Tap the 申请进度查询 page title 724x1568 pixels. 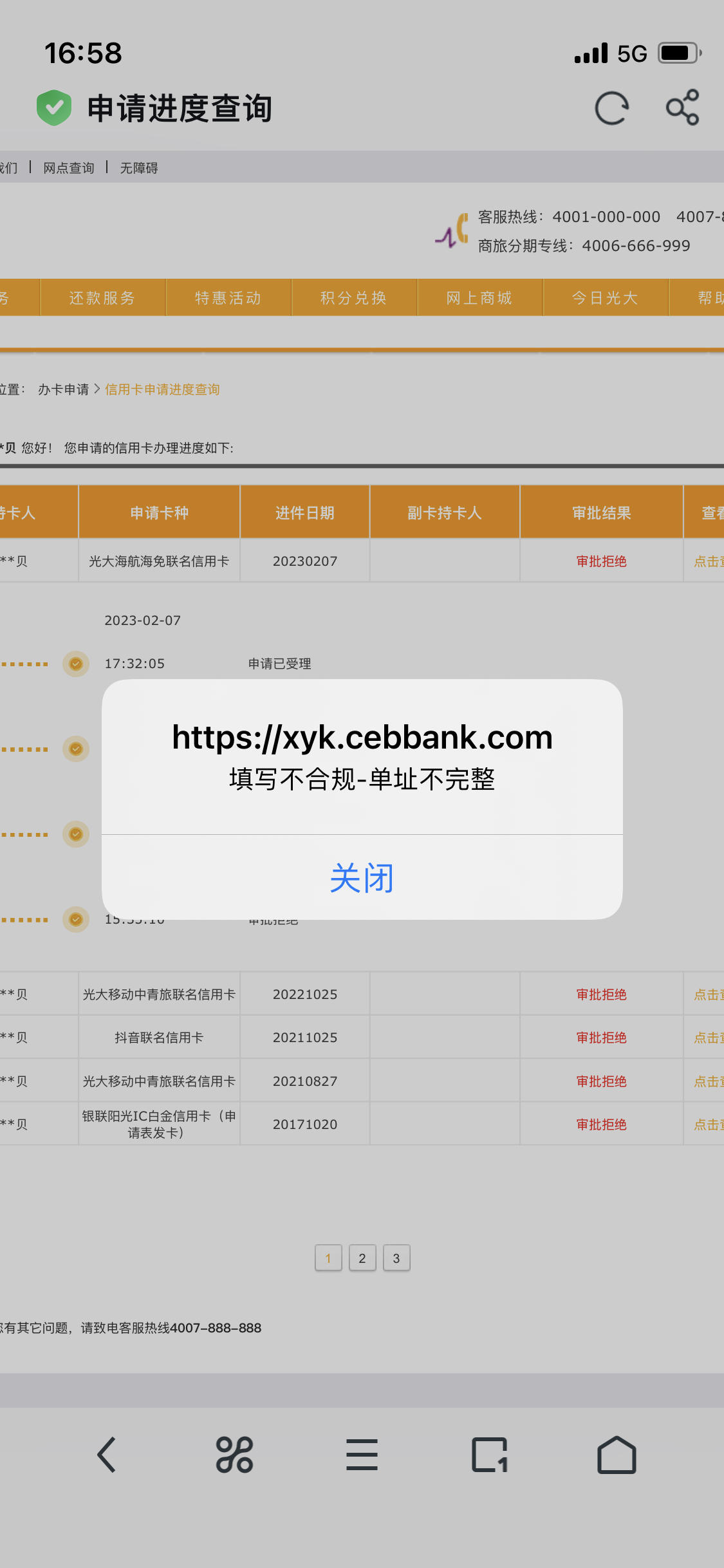[180, 108]
